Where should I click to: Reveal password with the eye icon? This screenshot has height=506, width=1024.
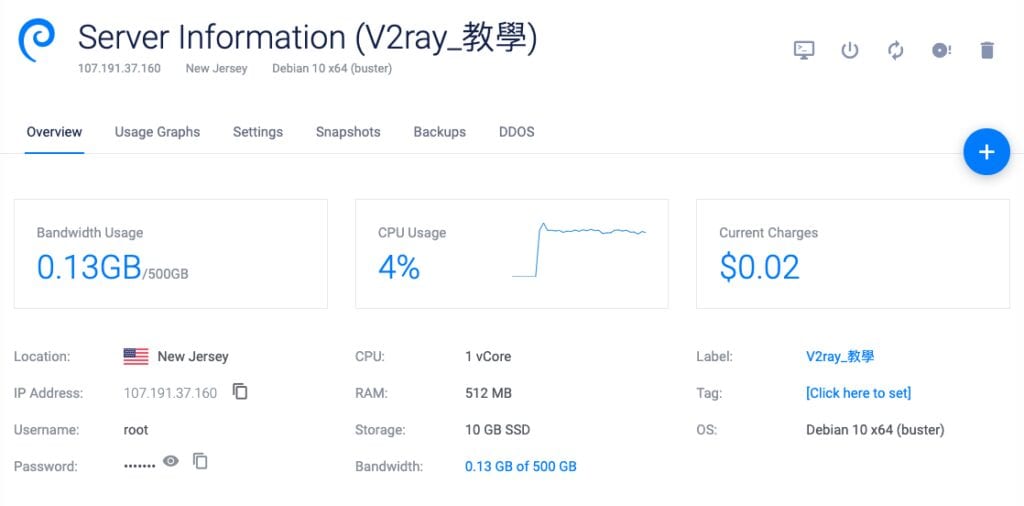170,461
